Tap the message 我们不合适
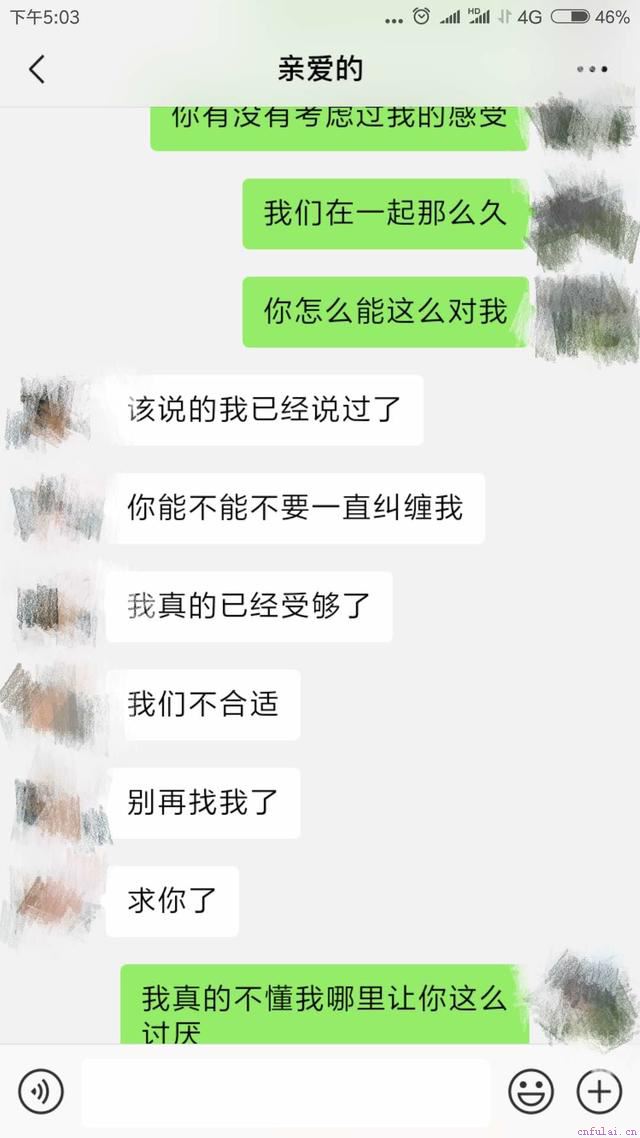Screen dimensions: 640x1138 click(x=203, y=705)
